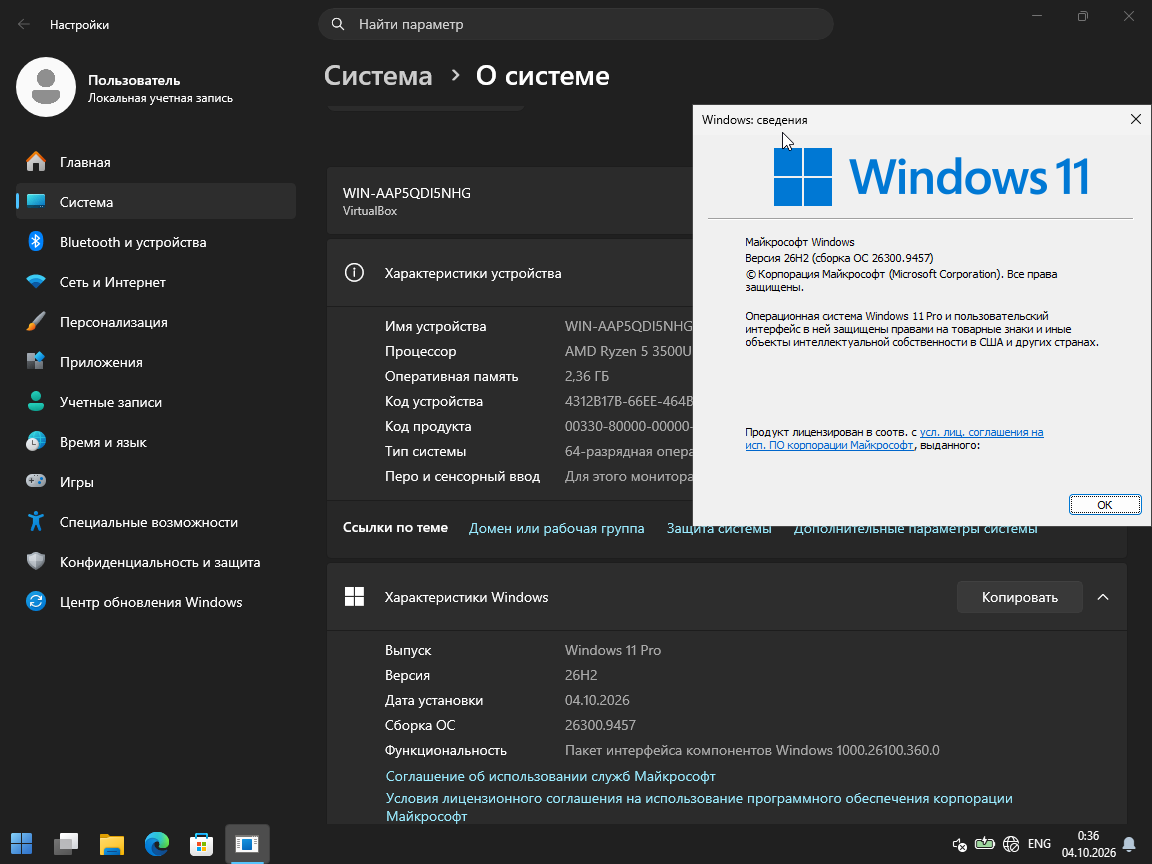Select Система in the sidebar

pyautogui.click(x=156, y=201)
